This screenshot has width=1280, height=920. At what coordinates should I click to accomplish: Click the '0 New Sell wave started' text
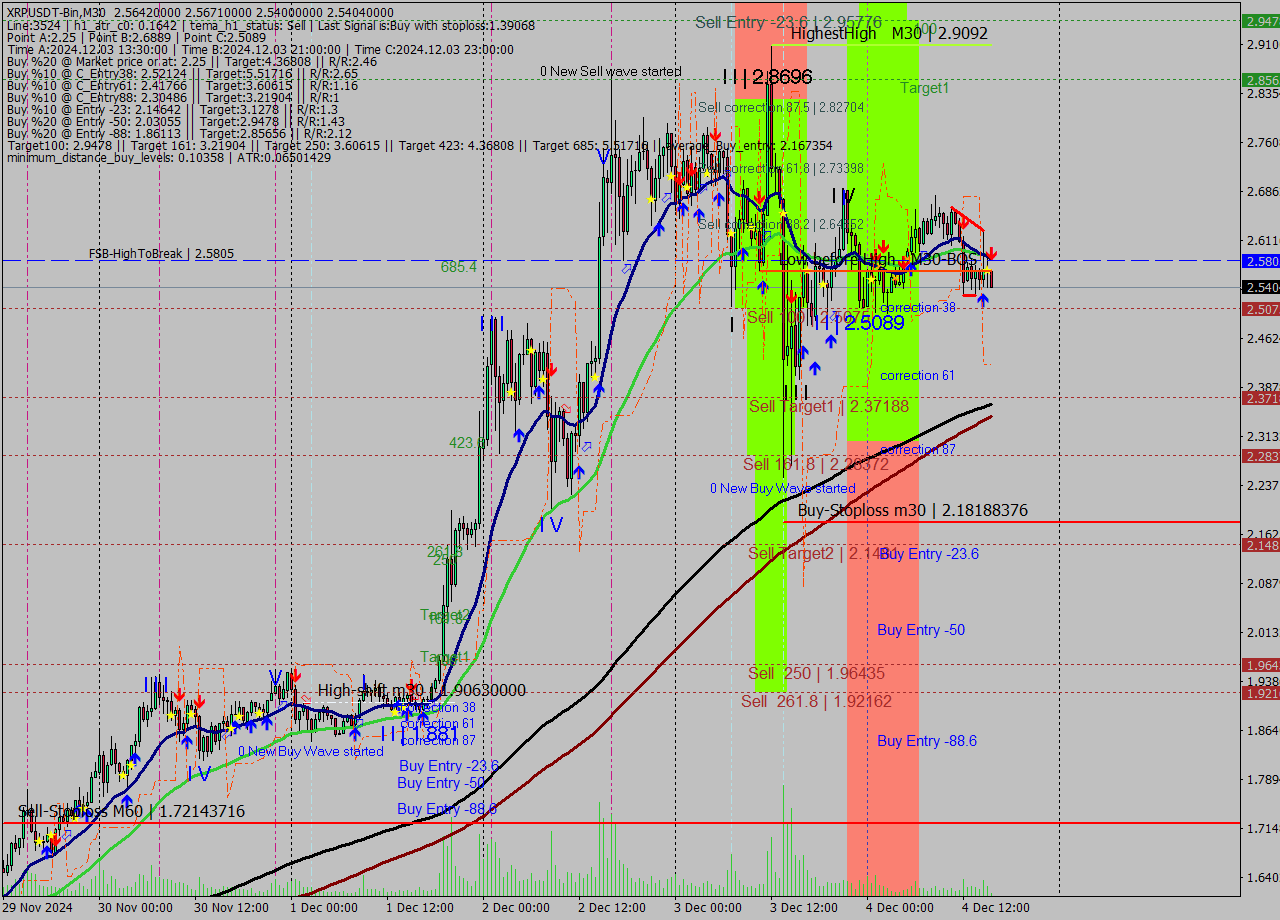click(x=611, y=72)
